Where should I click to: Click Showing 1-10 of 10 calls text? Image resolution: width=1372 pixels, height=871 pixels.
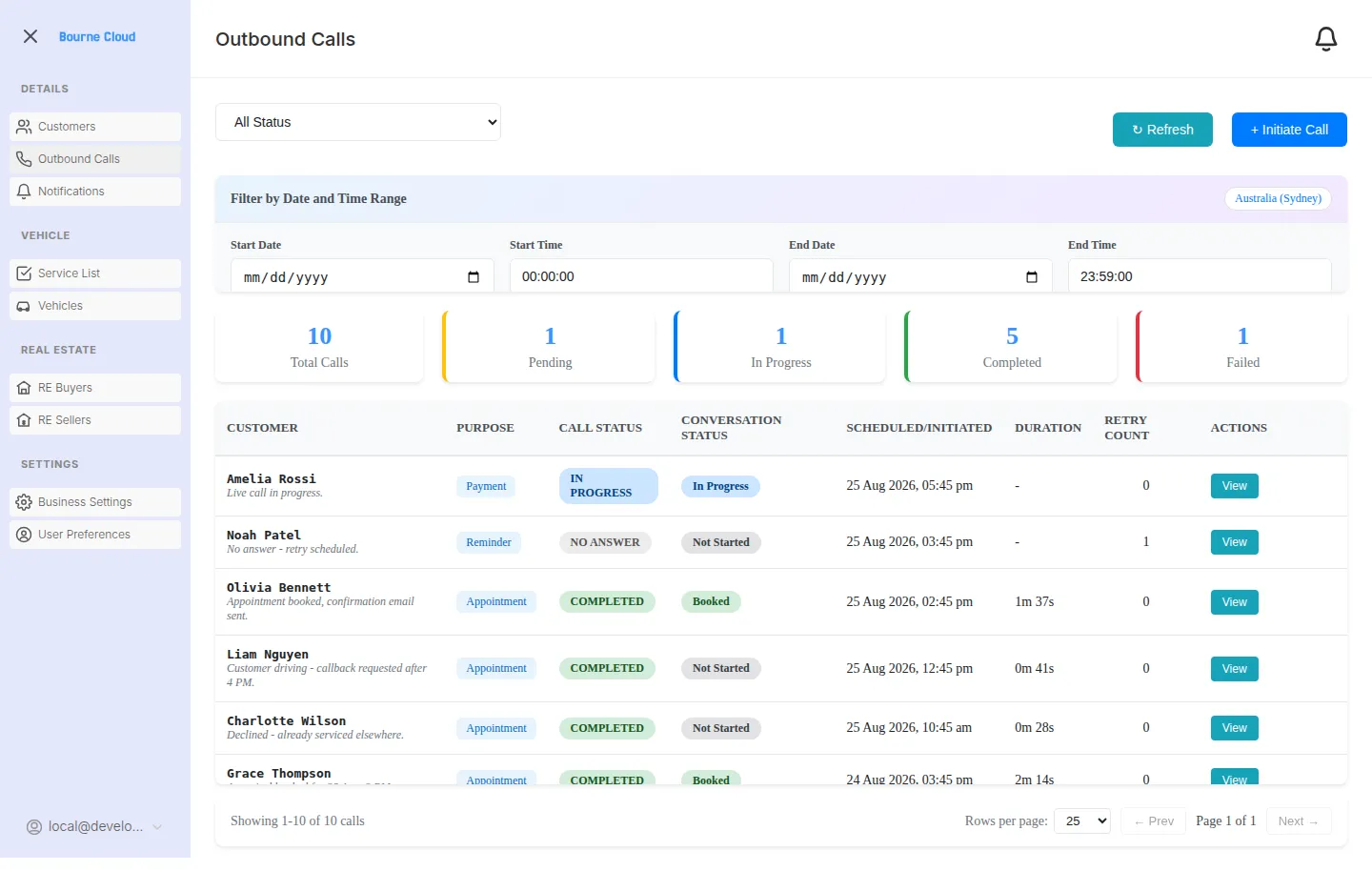(x=297, y=820)
